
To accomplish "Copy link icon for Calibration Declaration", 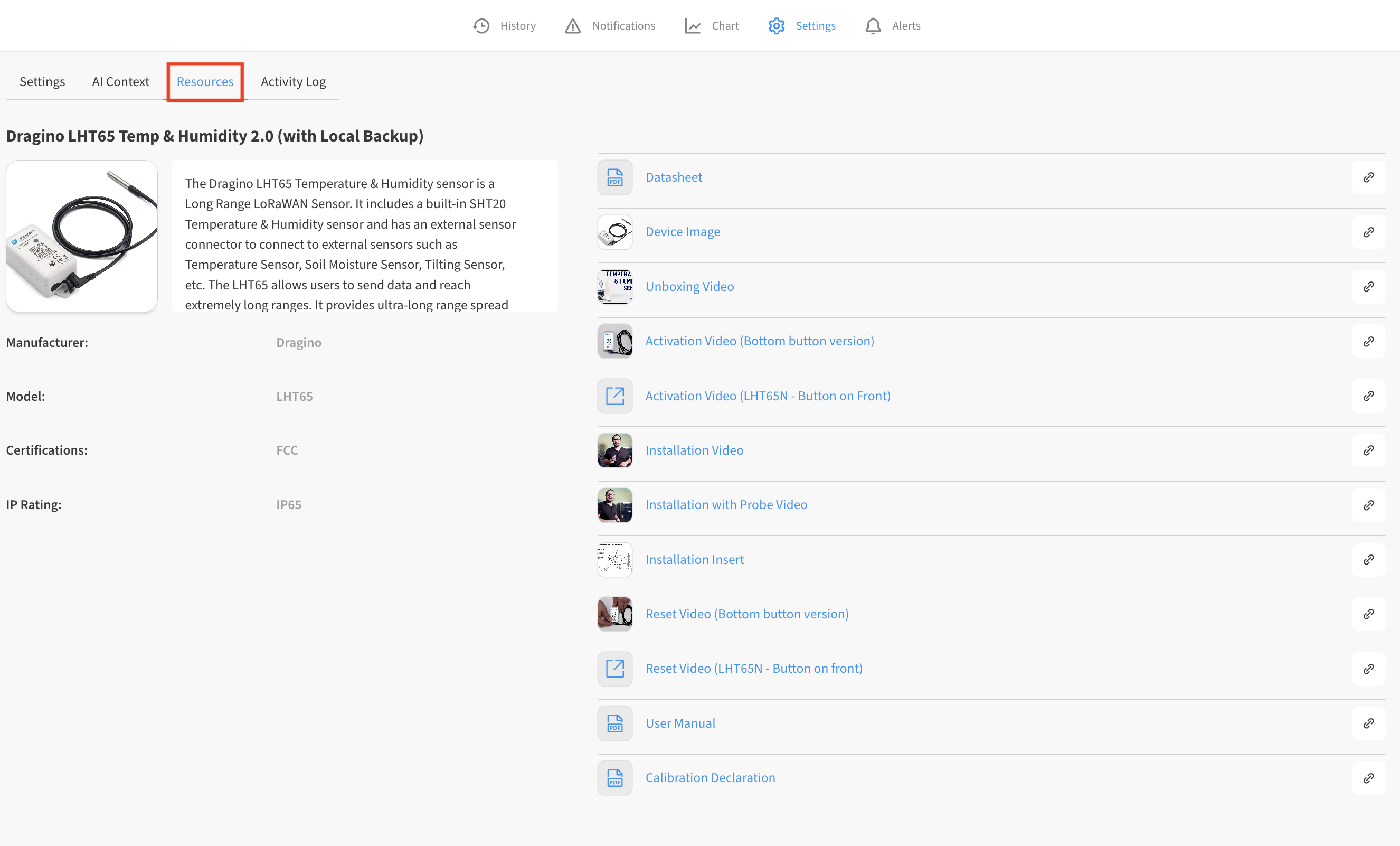I will (x=1368, y=778).
